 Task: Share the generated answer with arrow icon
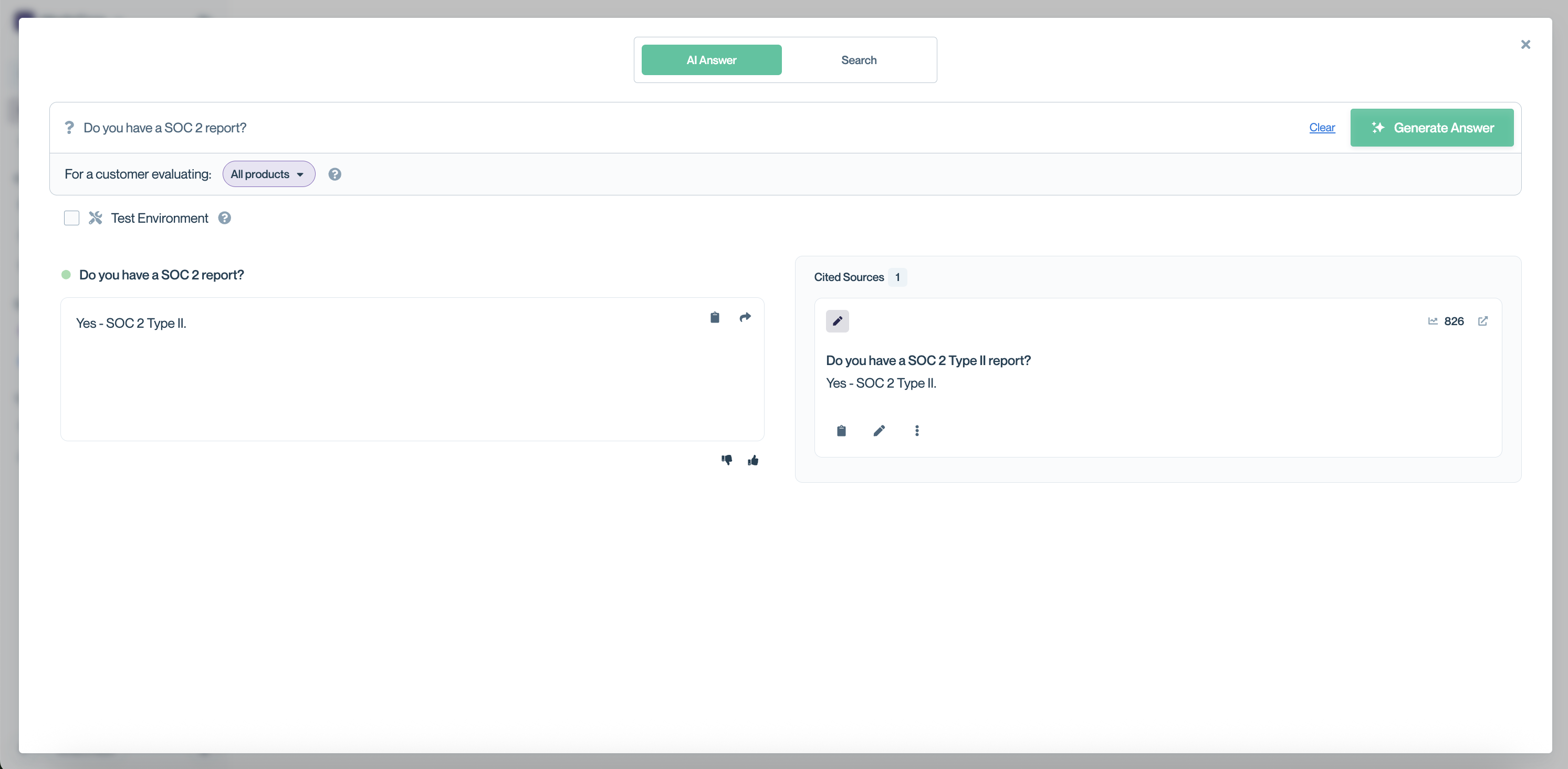tap(745, 317)
